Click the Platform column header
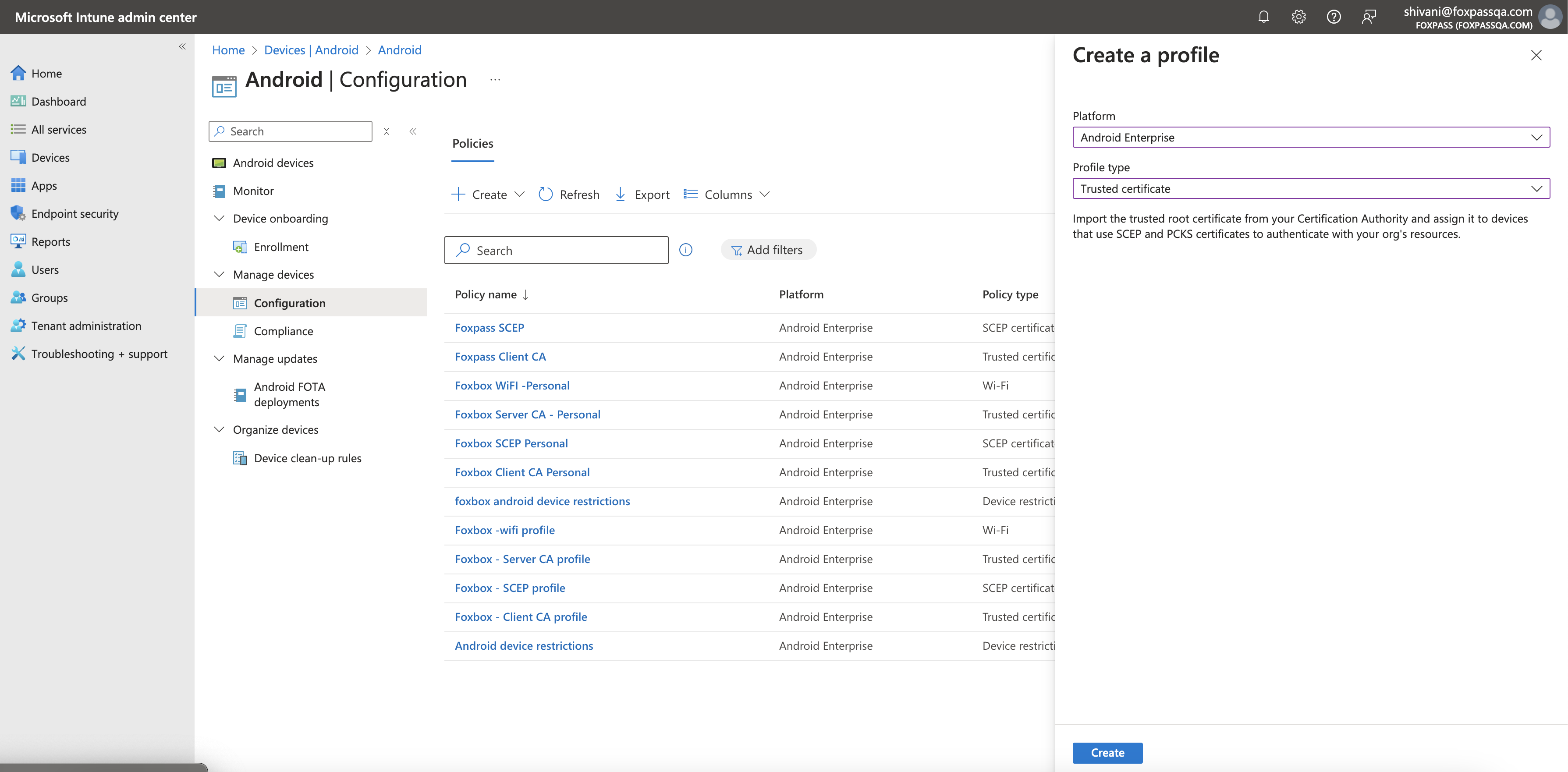The width and height of the screenshot is (1568, 772). tap(801, 294)
